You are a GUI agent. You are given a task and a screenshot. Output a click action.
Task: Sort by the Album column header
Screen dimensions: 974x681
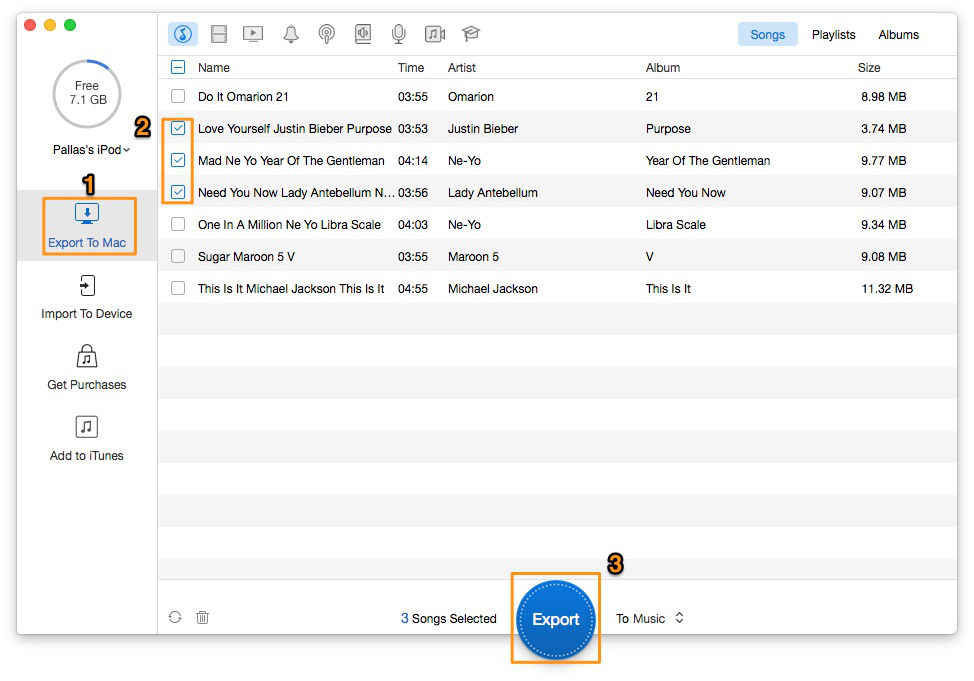pos(663,68)
